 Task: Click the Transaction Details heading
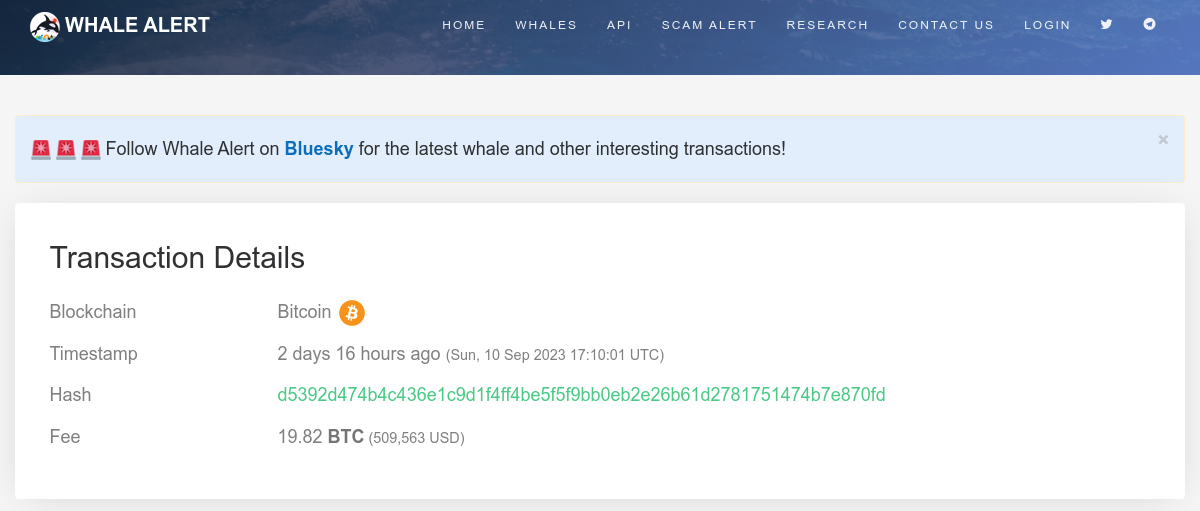click(177, 257)
